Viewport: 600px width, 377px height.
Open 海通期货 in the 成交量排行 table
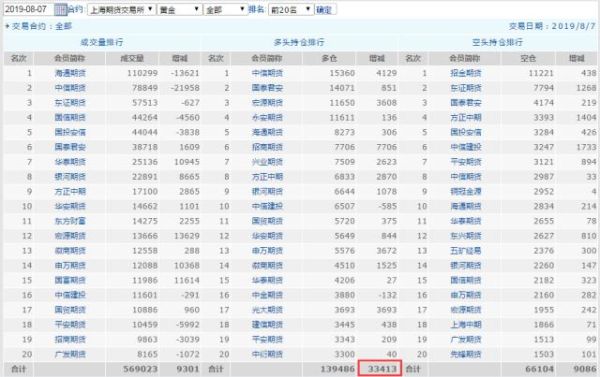tap(70, 73)
